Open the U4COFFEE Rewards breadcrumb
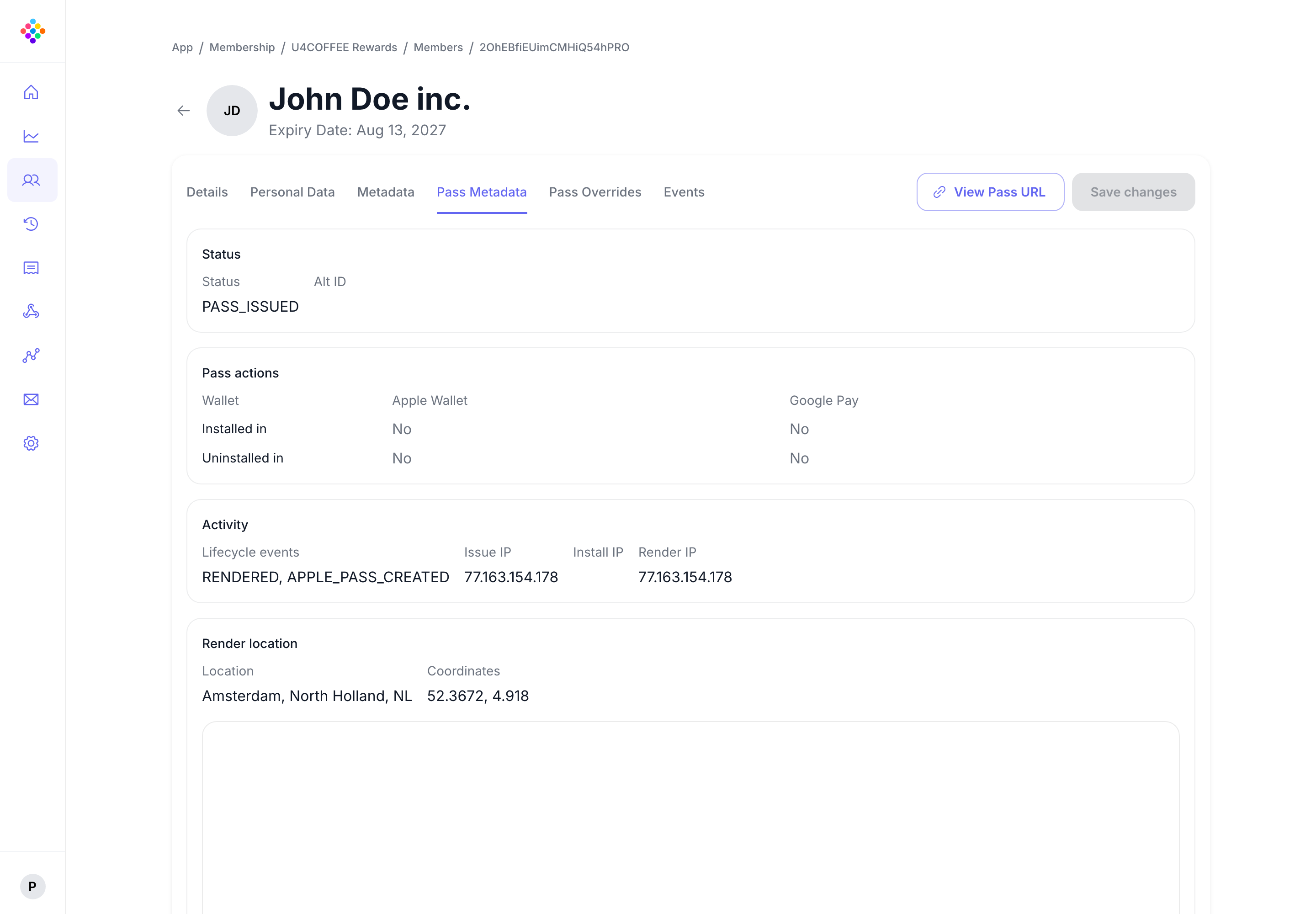 pyautogui.click(x=344, y=48)
